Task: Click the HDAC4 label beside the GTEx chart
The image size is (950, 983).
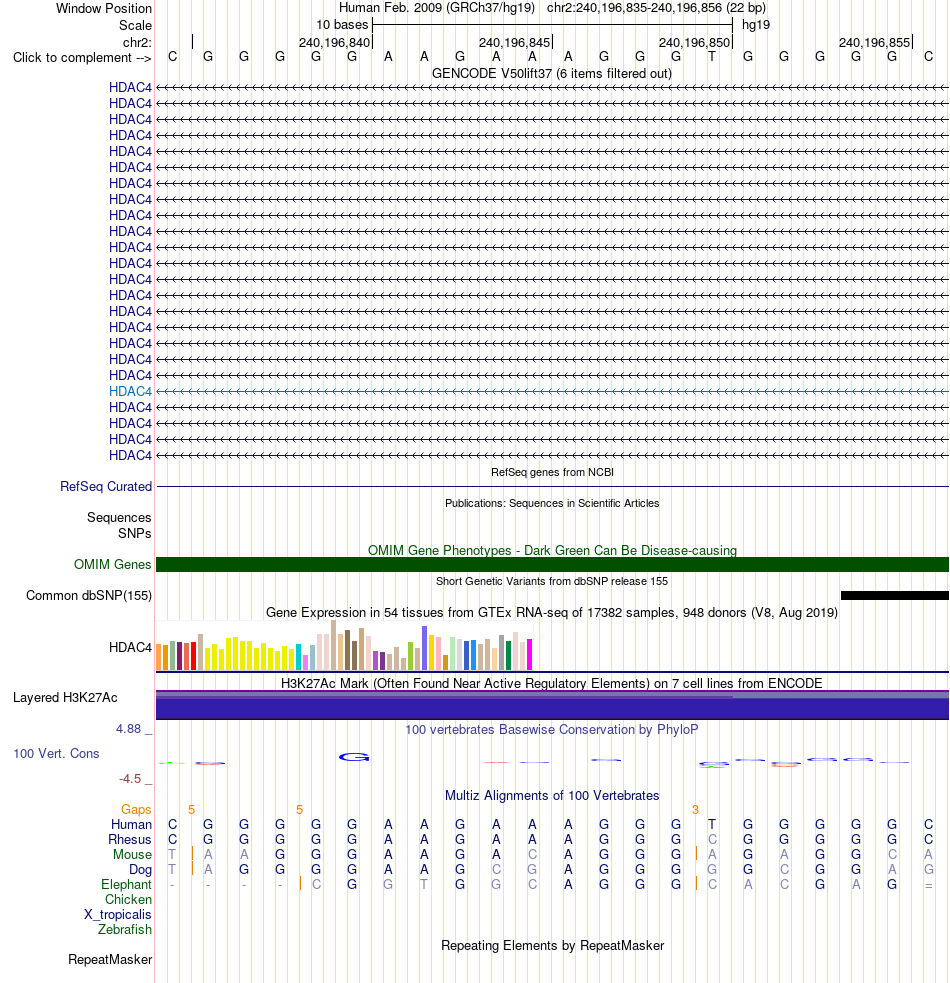Action: pyautogui.click(x=130, y=648)
